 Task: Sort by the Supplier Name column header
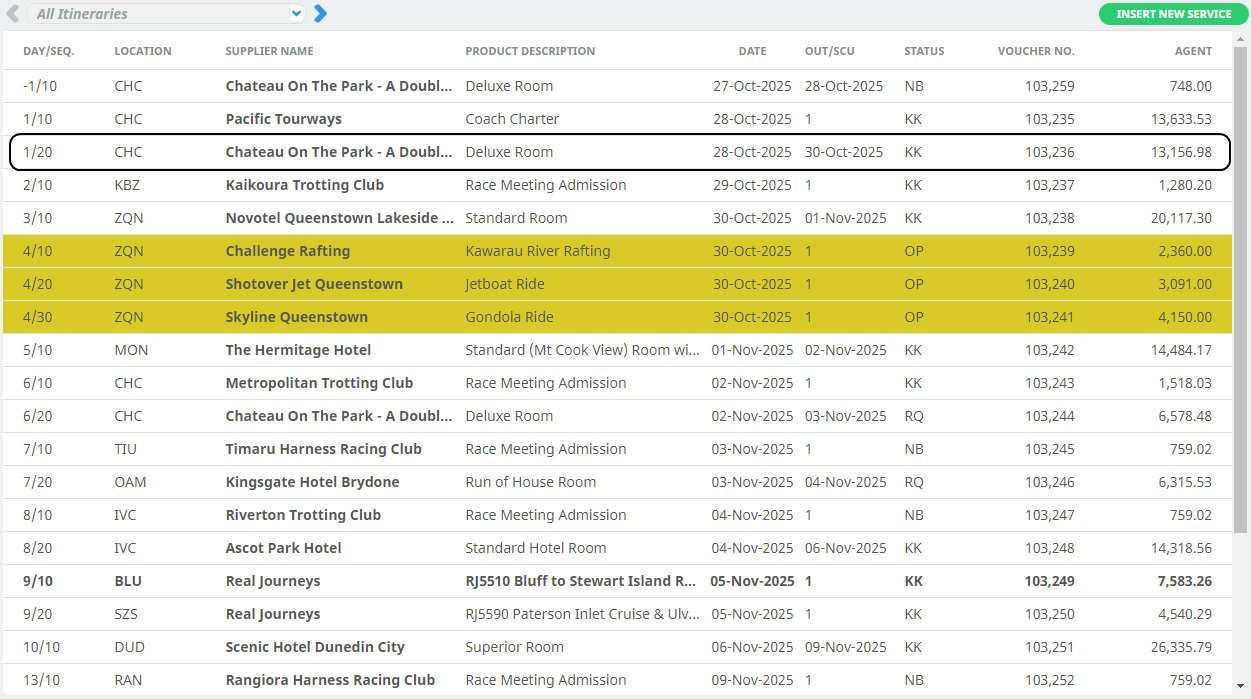coord(269,51)
